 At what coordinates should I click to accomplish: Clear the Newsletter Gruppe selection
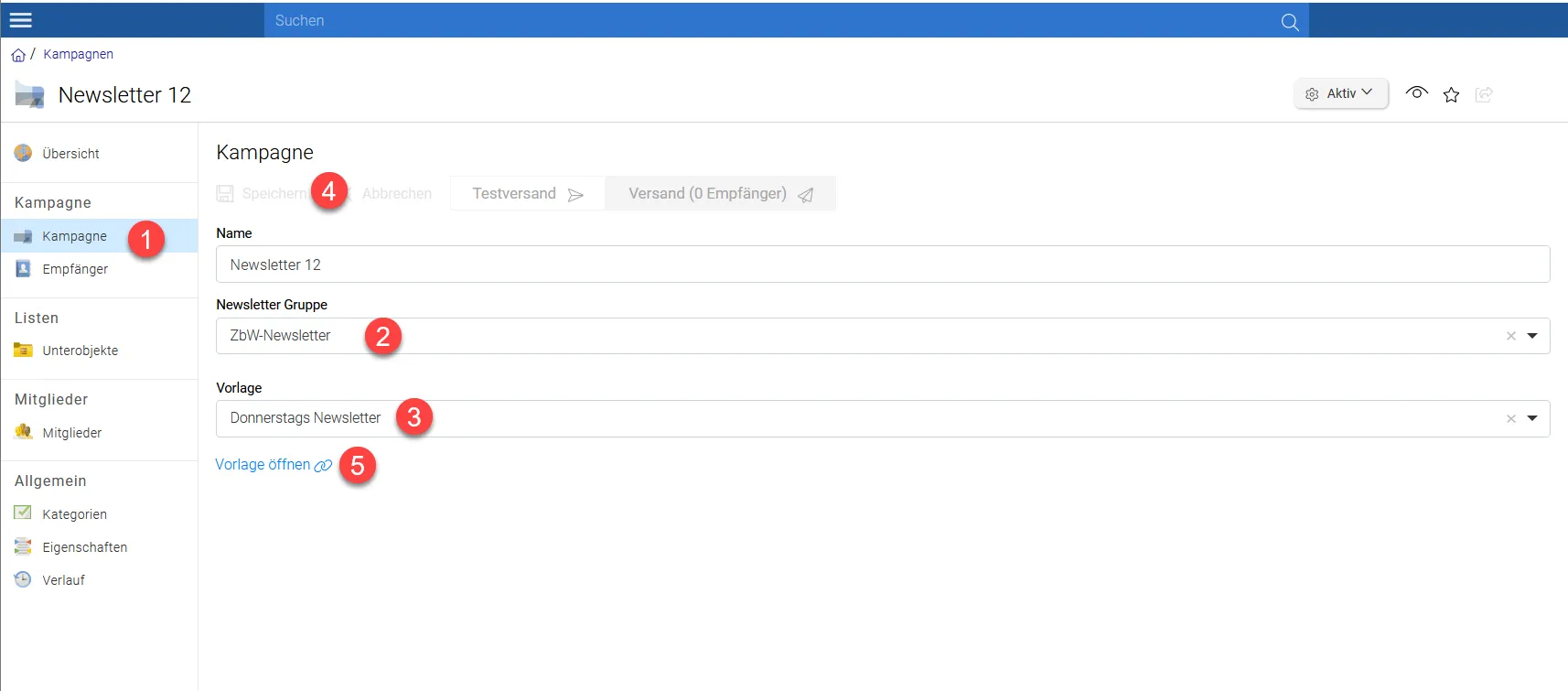(x=1511, y=336)
